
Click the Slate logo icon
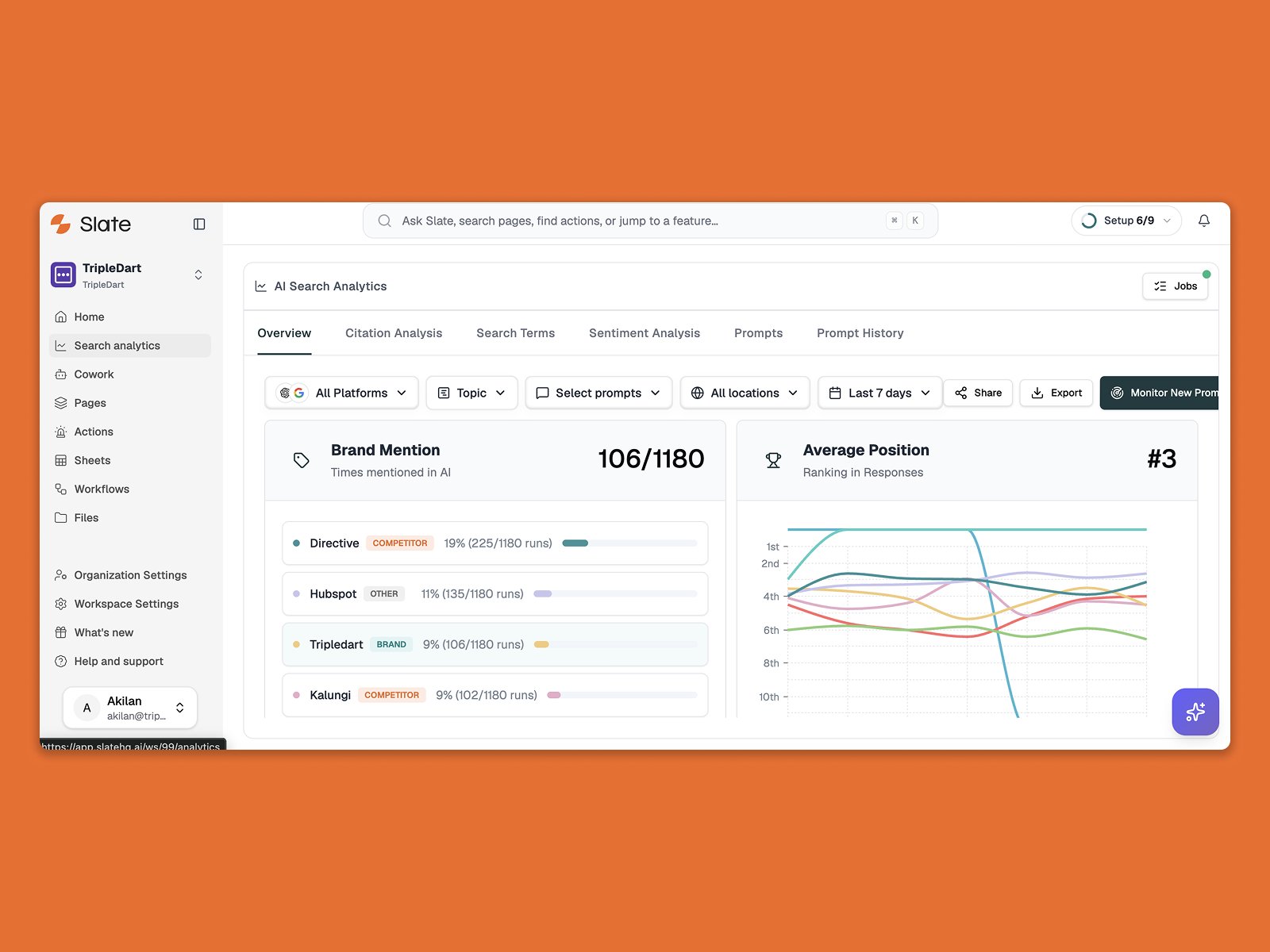click(x=61, y=224)
